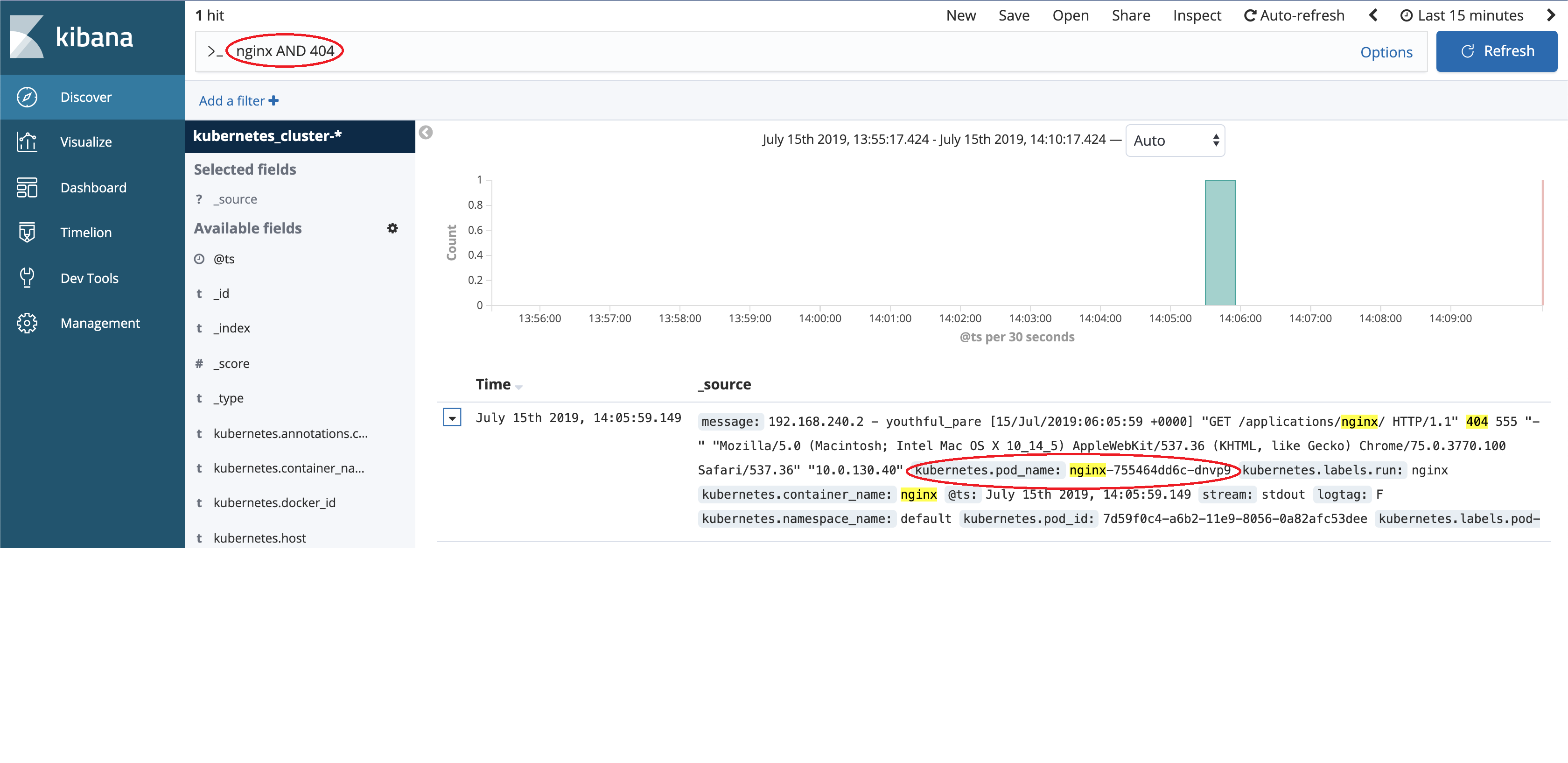
Task: Open the Timelion shield icon
Action: (x=27, y=233)
